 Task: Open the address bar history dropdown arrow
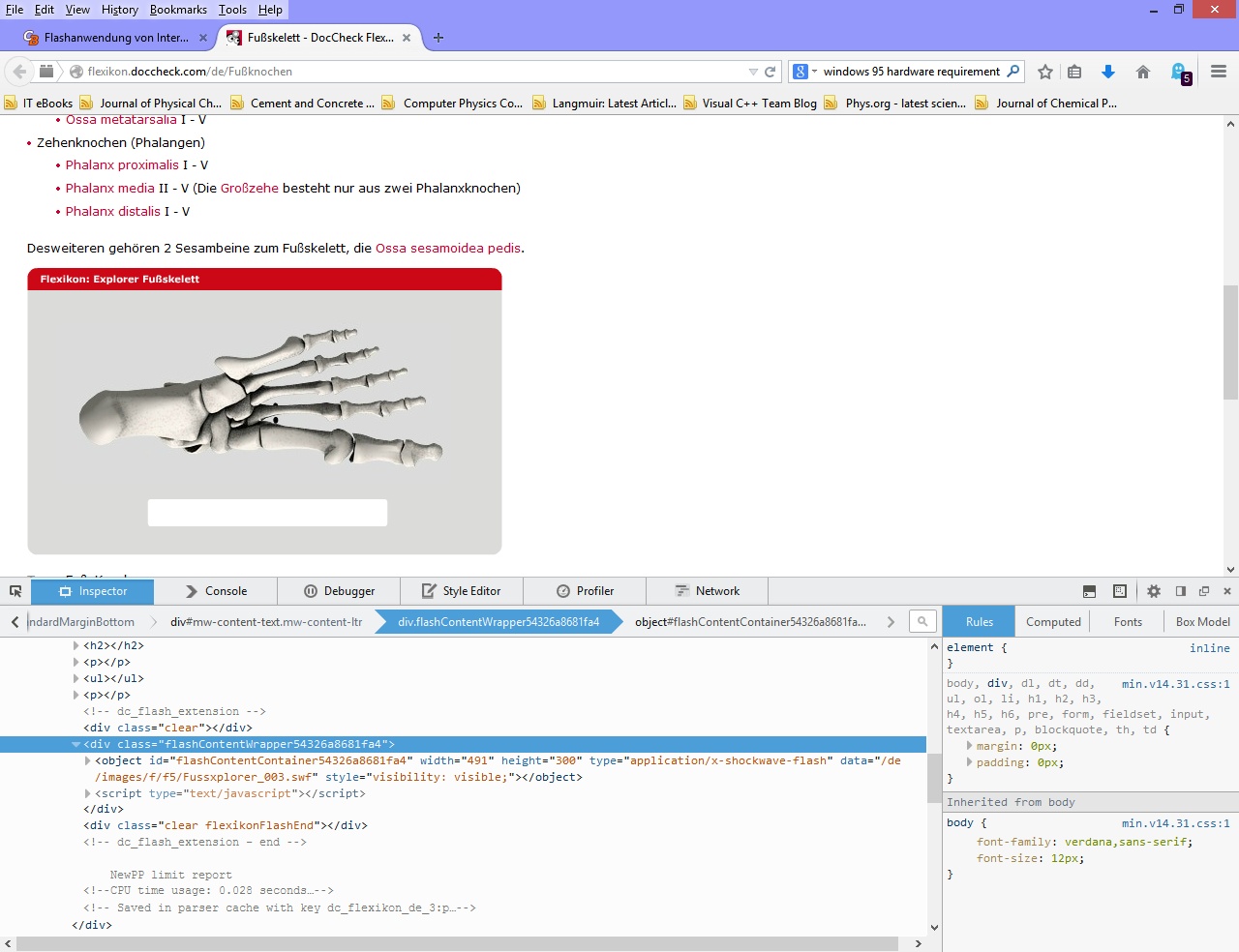click(x=753, y=72)
